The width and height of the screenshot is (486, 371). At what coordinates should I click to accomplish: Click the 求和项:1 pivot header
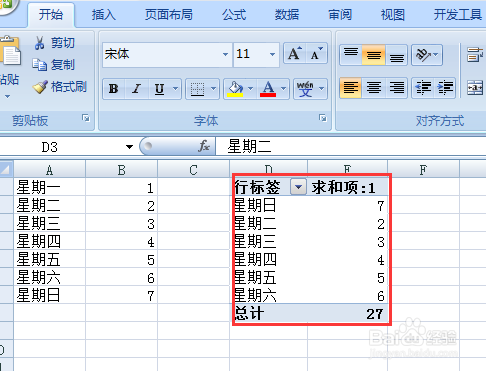pyautogui.click(x=348, y=187)
